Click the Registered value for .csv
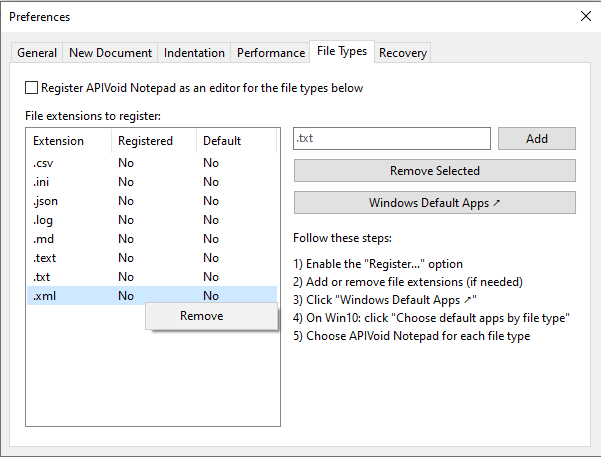Screen dimensions: 601x457 [x=126, y=163]
